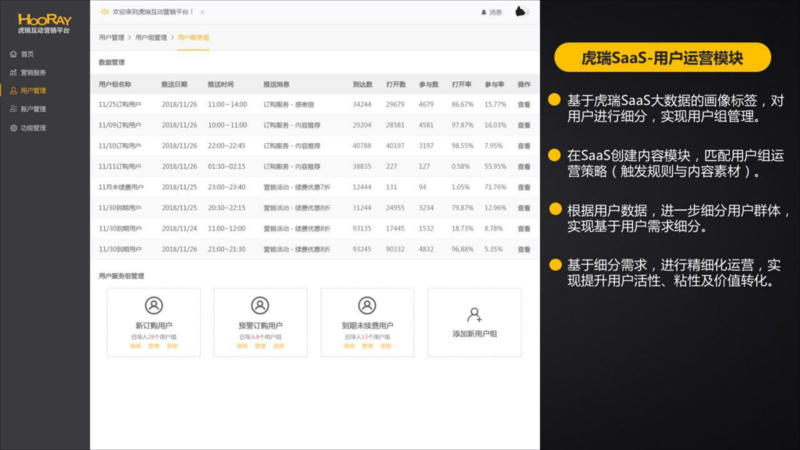Click the 添加新用户组 add user icon

click(474, 315)
